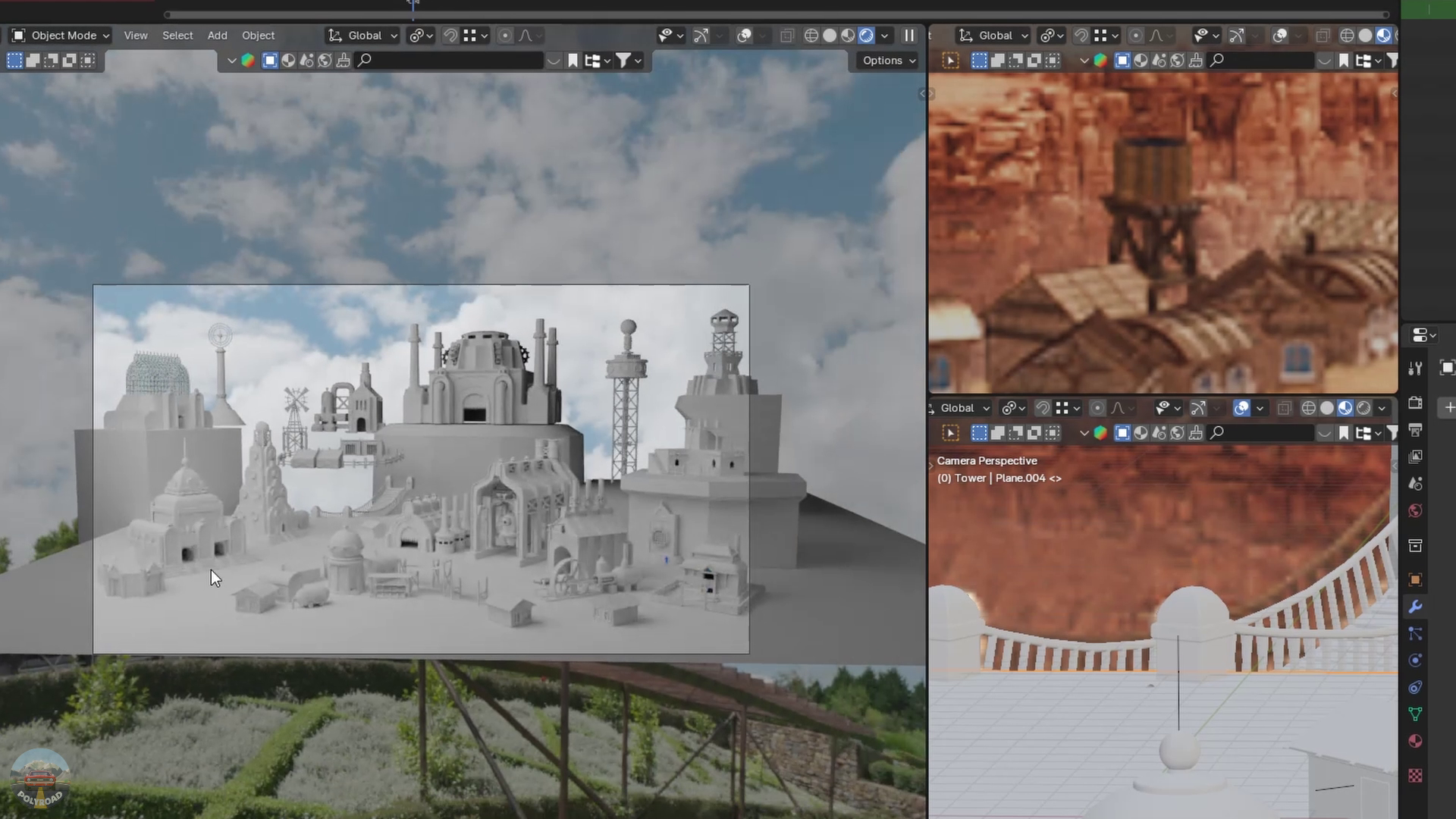Click the search field in top-right viewport
The image size is (1456, 819).
pos(1260,61)
